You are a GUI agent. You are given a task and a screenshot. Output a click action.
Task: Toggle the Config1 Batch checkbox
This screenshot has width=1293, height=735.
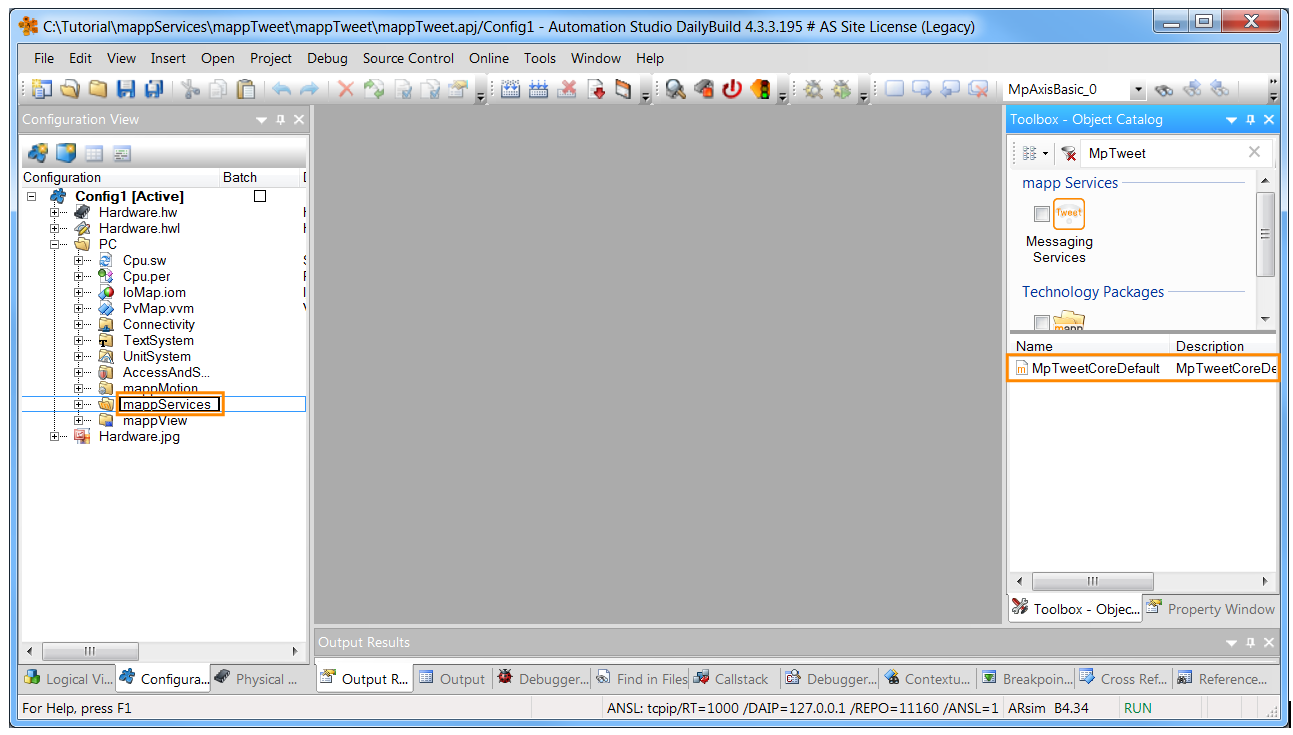(260, 196)
